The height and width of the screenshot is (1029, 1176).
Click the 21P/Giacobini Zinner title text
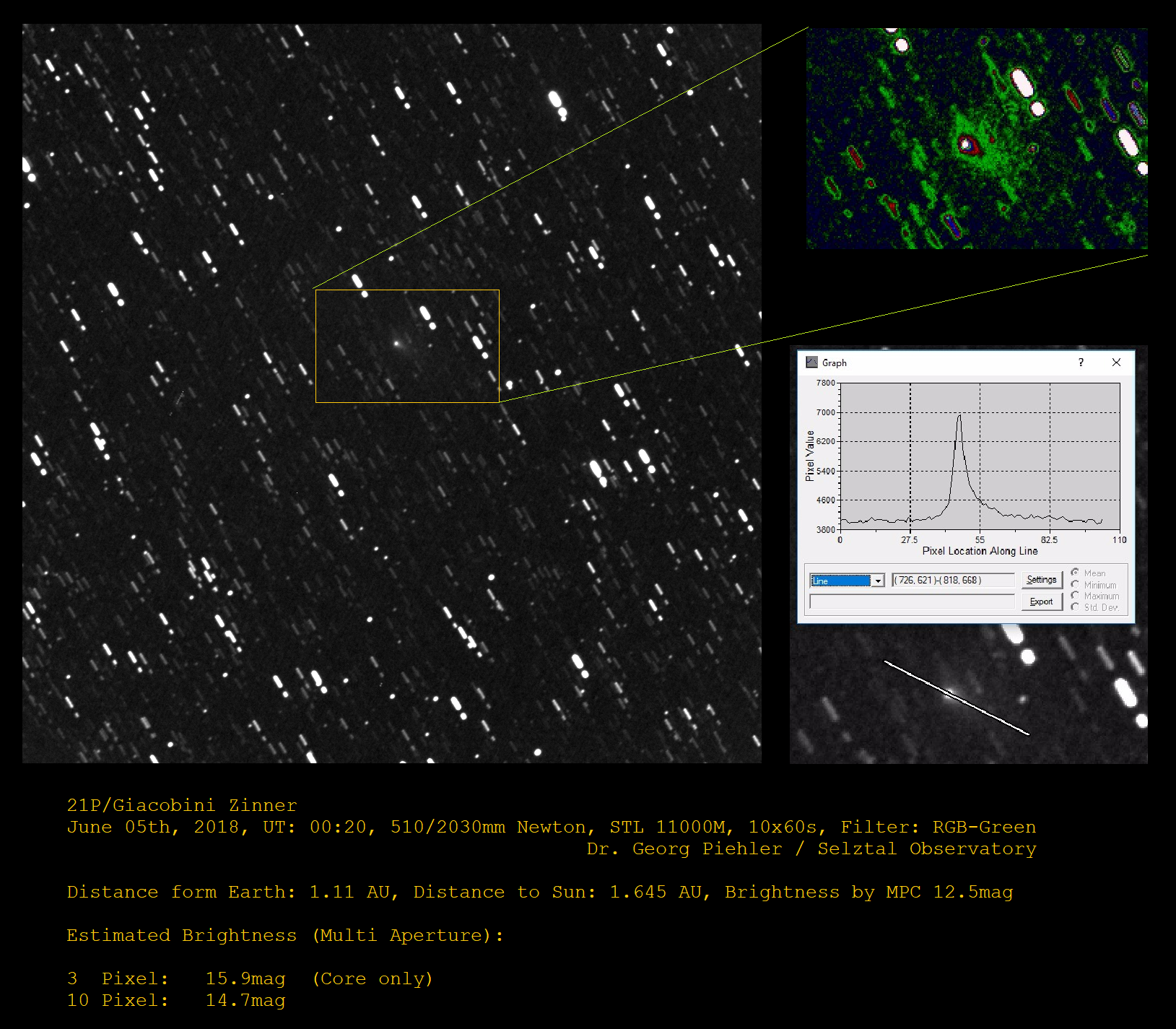tap(182, 805)
